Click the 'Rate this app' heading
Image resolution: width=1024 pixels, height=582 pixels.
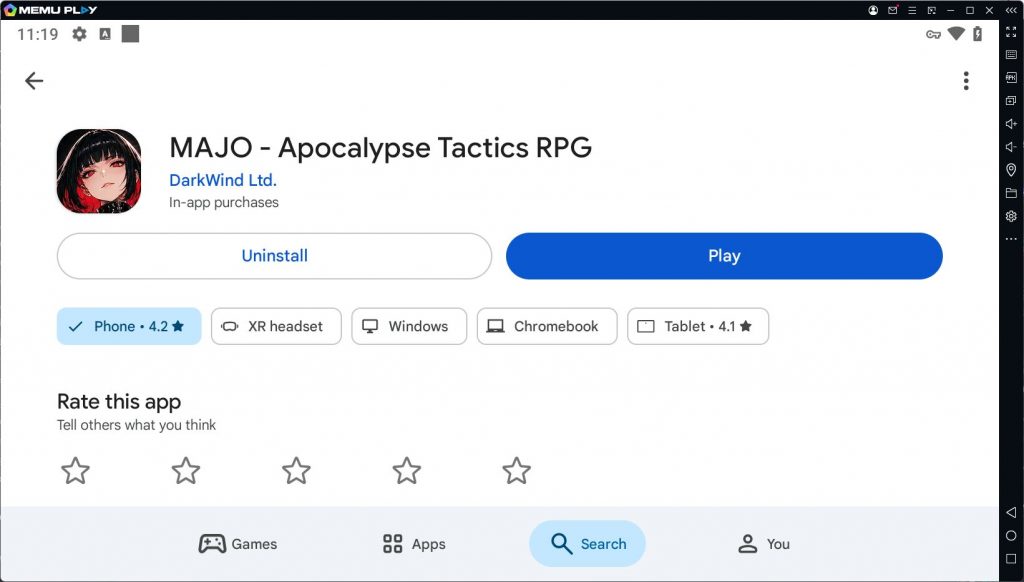point(119,401)
